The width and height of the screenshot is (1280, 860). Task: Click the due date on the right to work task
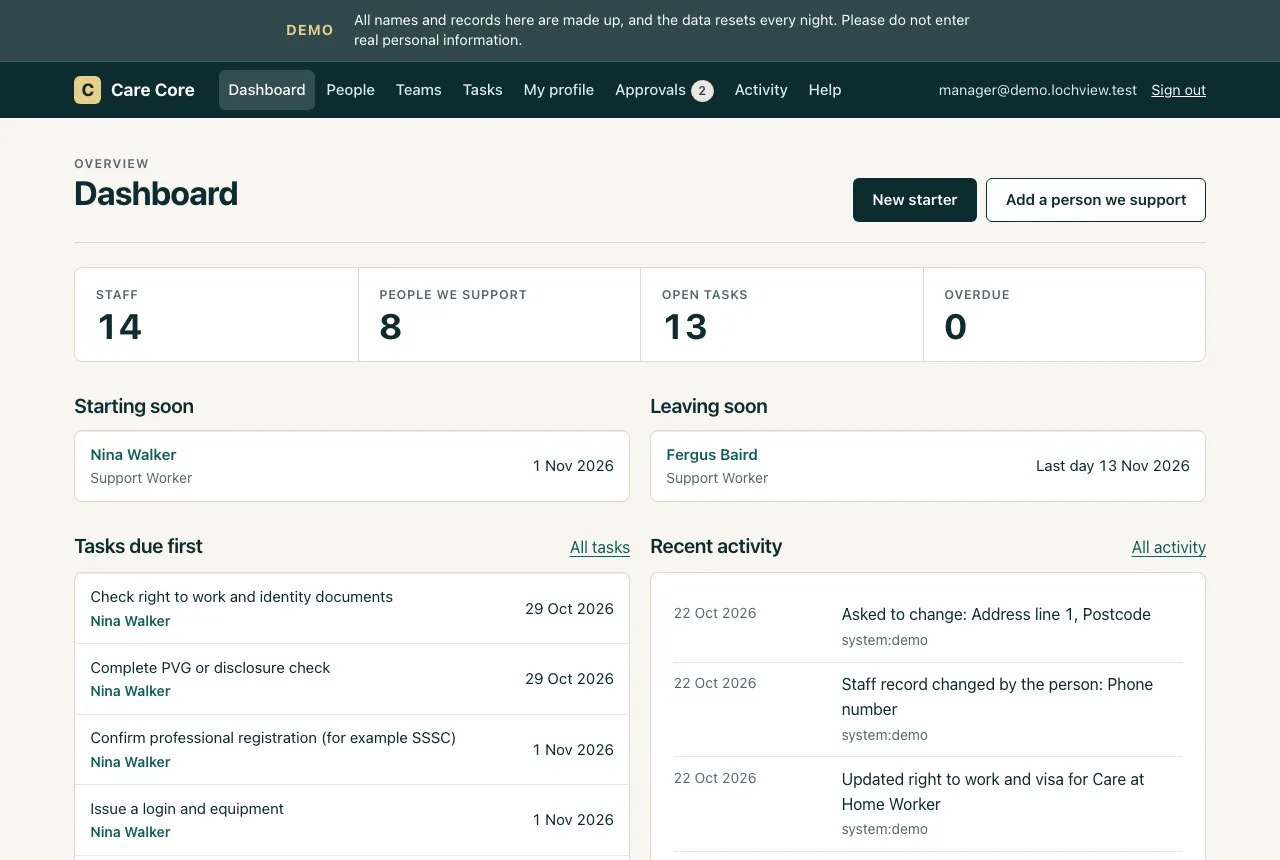pos(569,609)
